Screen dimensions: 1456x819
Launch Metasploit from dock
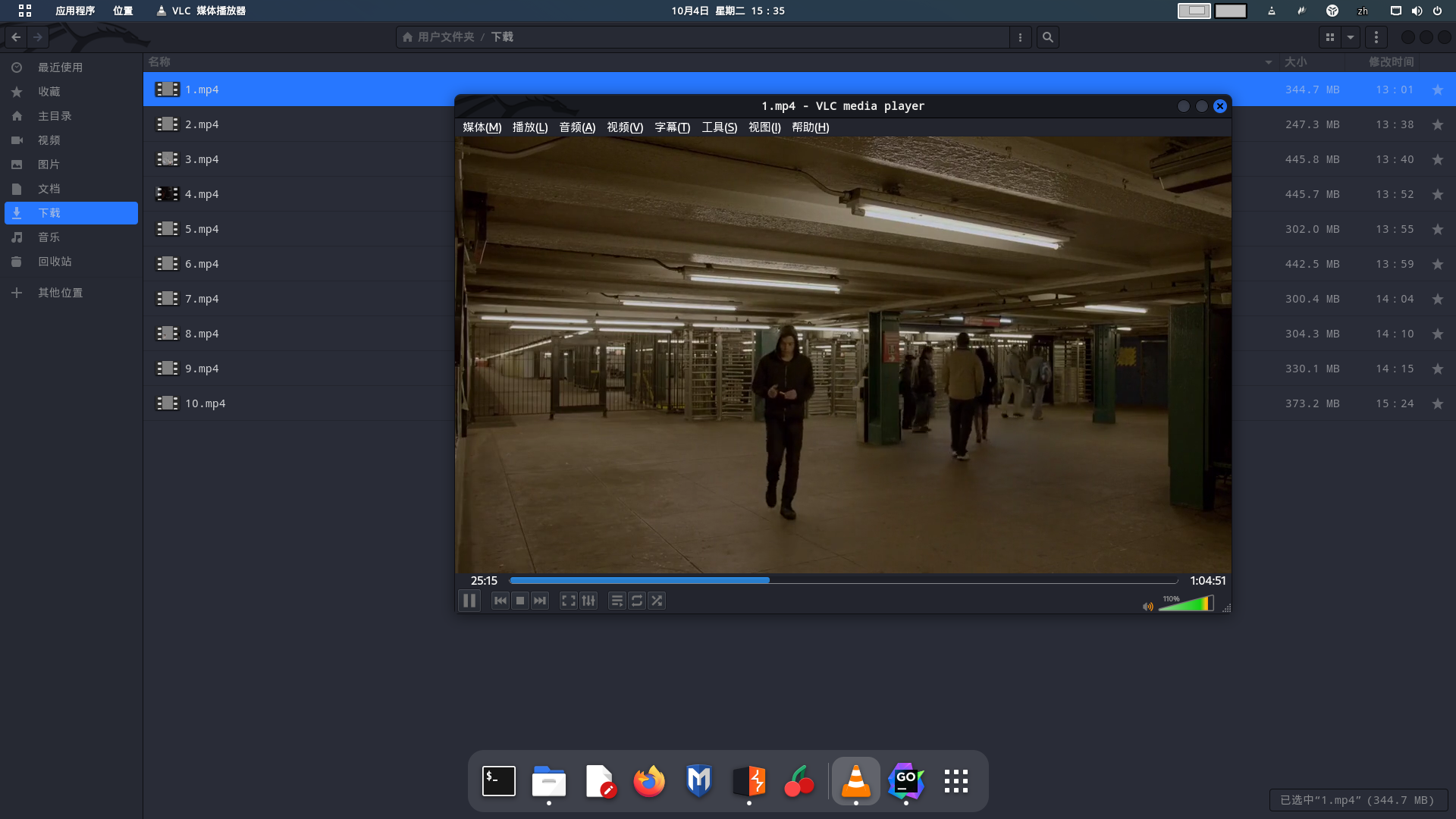(x=699, y=781)
